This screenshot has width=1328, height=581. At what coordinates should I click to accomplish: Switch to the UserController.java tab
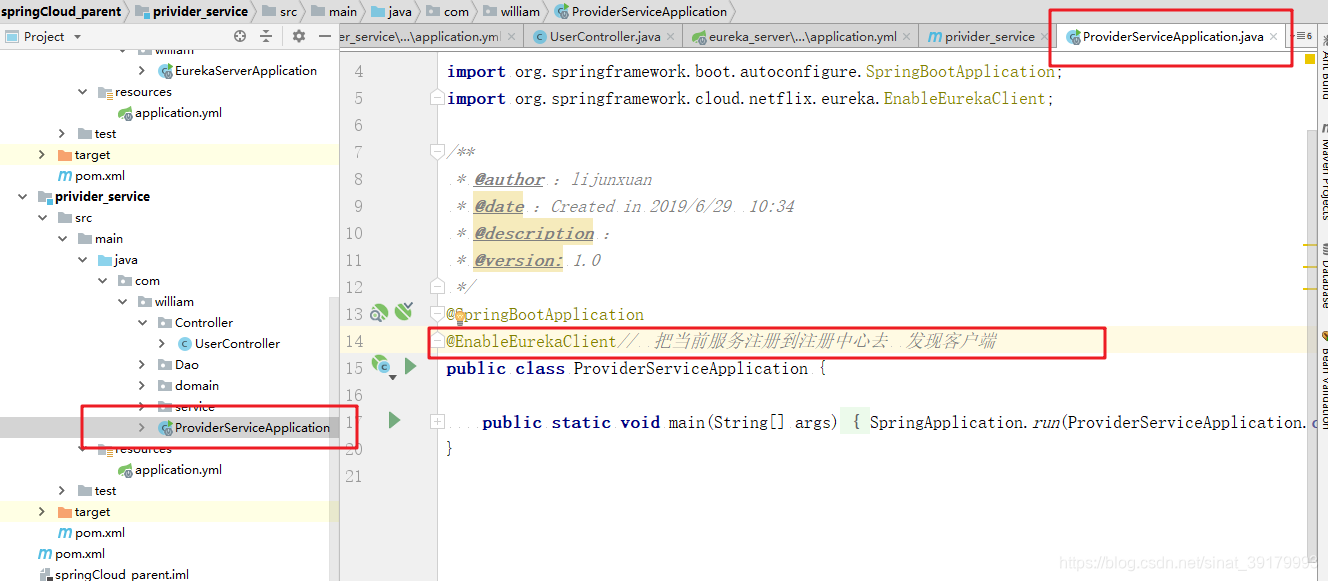tap(604, 37)
